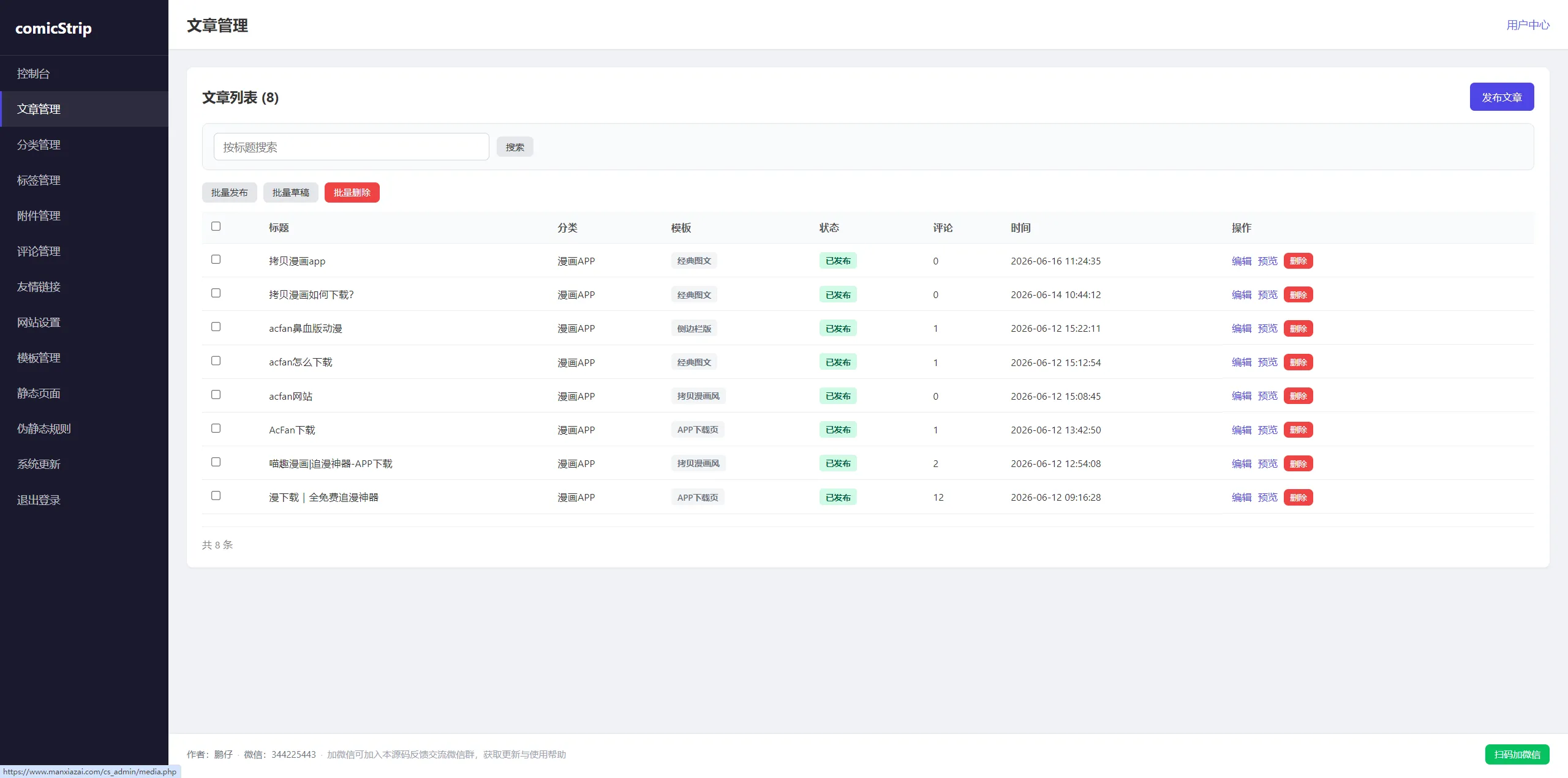
Task: Delete the acfan鼻血版动漫 article
Action: [1298, 329]
